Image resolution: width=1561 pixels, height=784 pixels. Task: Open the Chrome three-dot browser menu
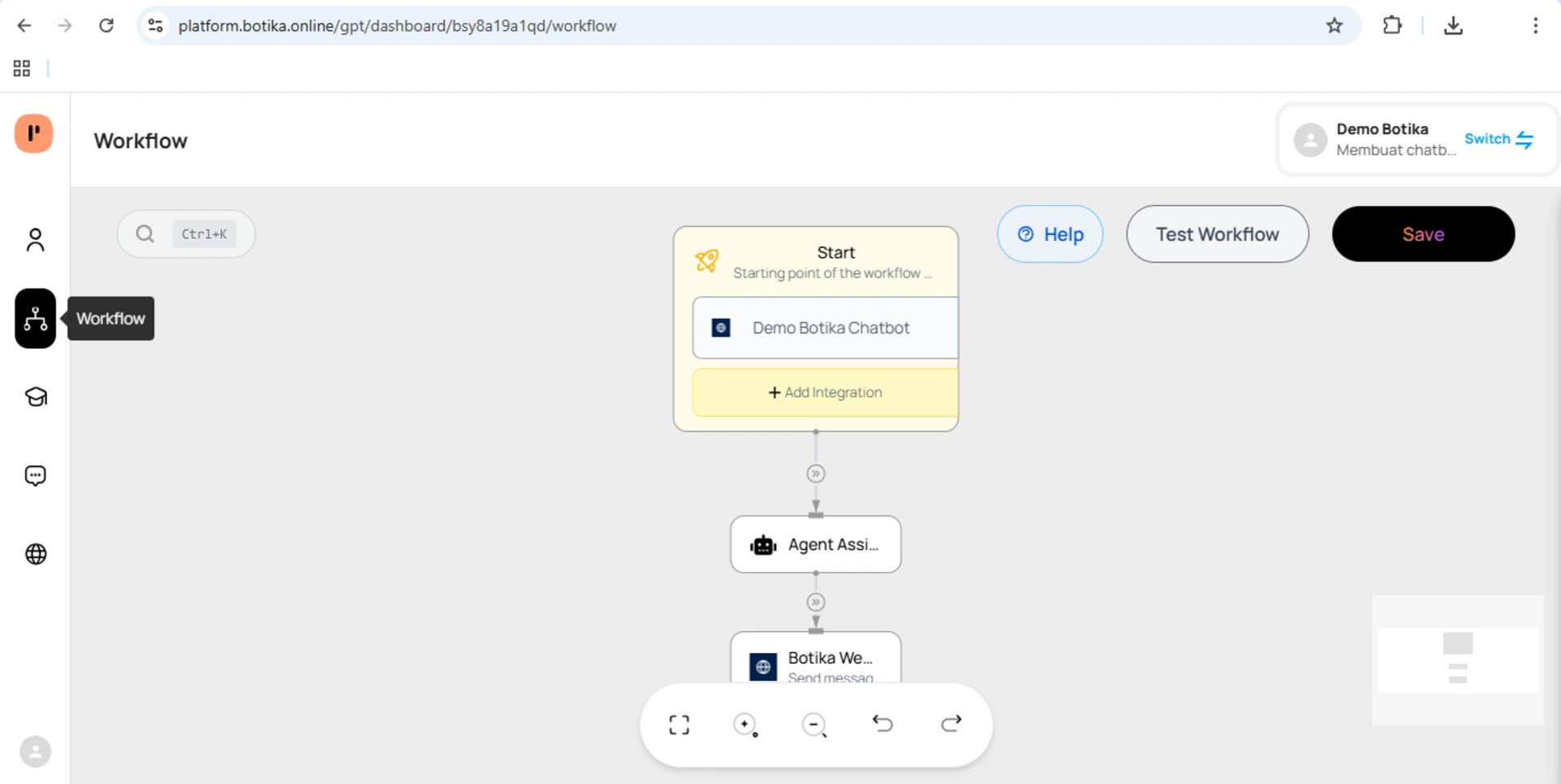[1535, 25]
